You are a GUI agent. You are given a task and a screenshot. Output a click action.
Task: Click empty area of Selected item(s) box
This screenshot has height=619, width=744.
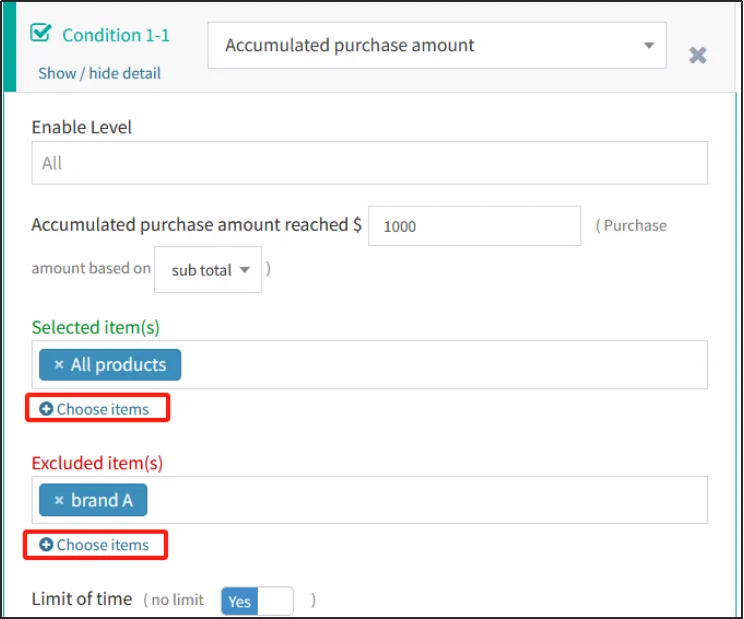[440, 365]
